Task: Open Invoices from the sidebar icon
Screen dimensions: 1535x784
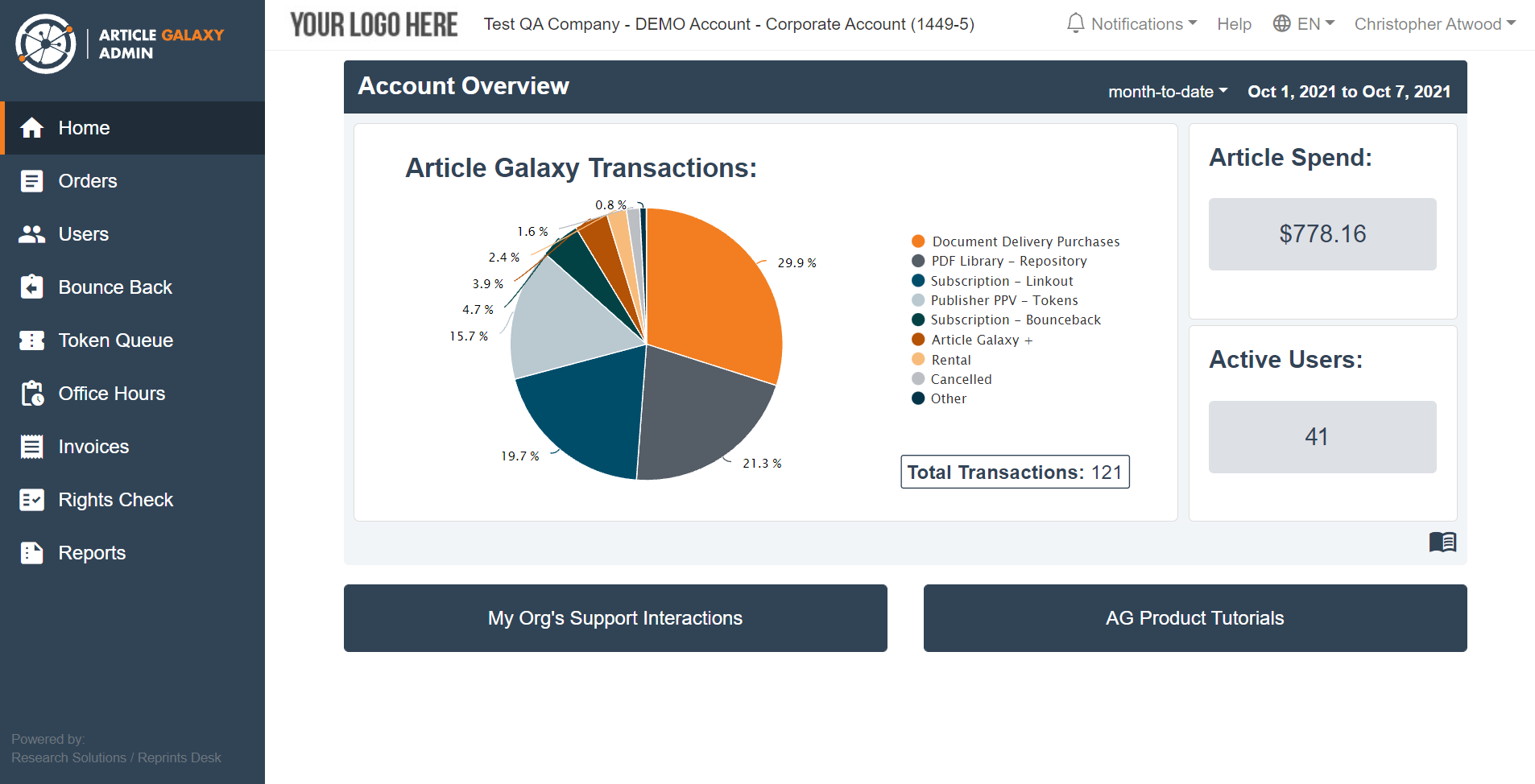Action: tap(32, 446)
